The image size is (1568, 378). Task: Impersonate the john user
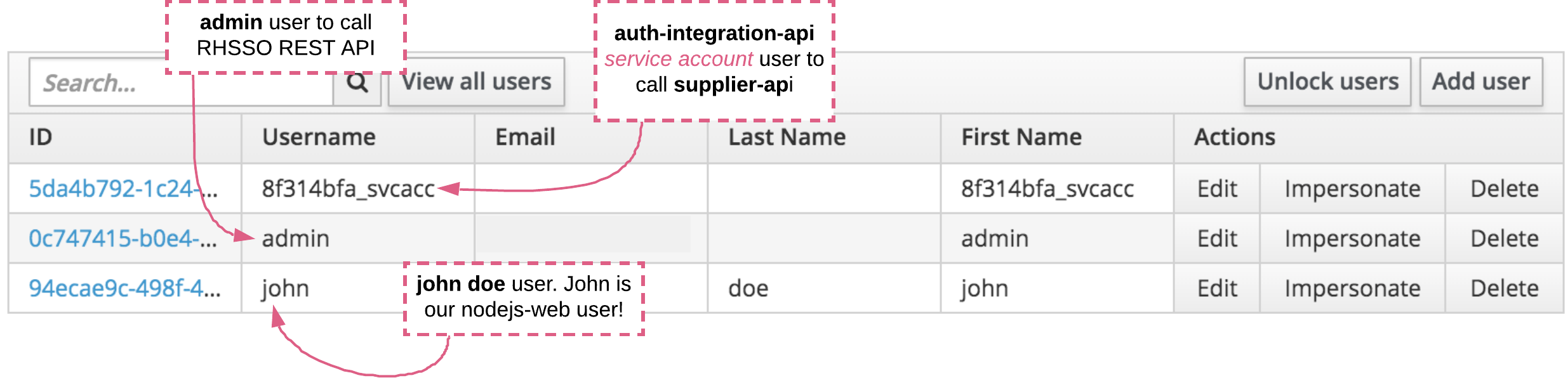(x=1352, y=289)
